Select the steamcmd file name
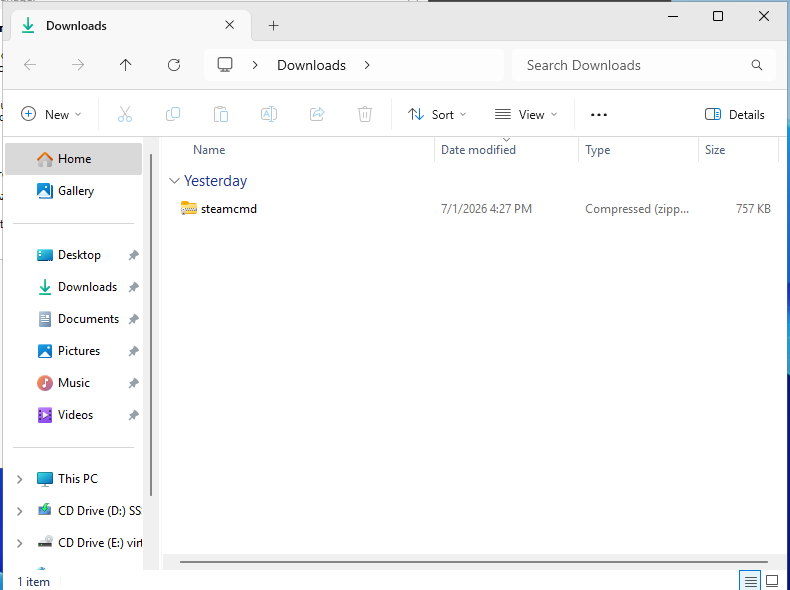790x590 pixels. point(229,209)
